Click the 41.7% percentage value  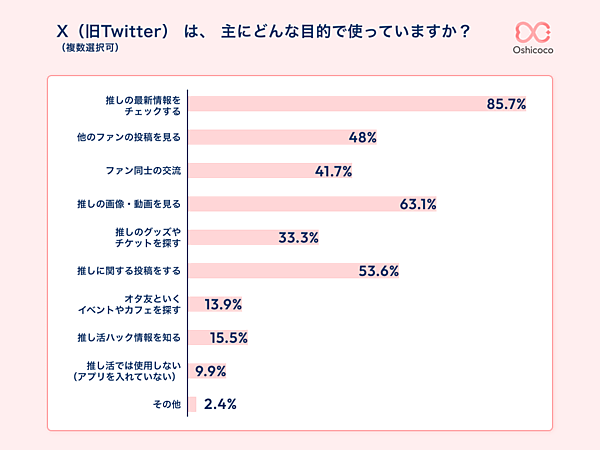click(334, 171)
